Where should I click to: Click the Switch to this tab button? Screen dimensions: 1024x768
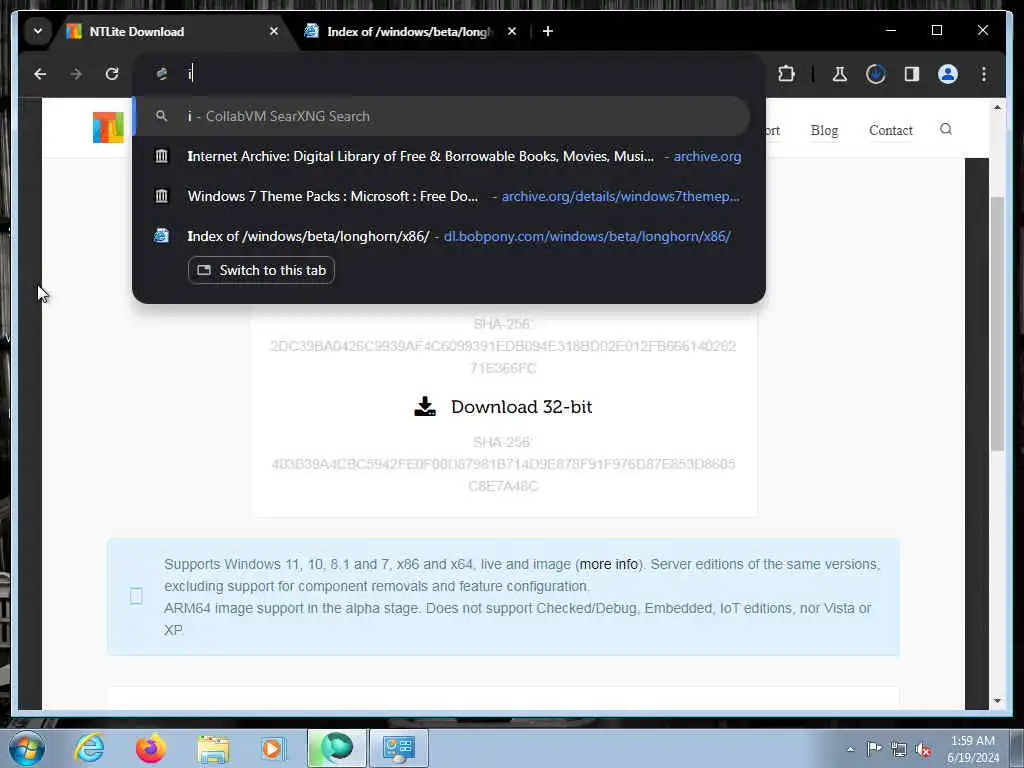(261, 270)
